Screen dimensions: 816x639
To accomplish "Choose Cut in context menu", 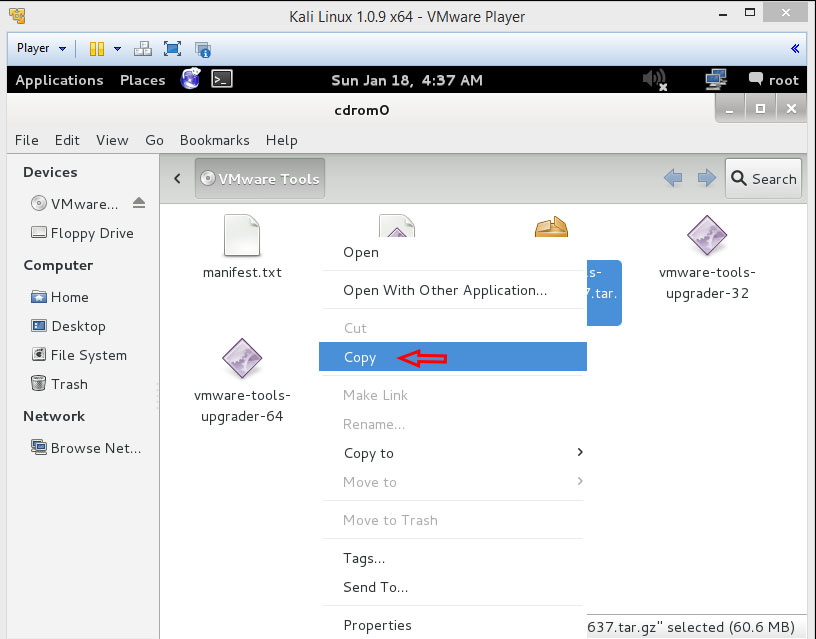I will [453, 328].
